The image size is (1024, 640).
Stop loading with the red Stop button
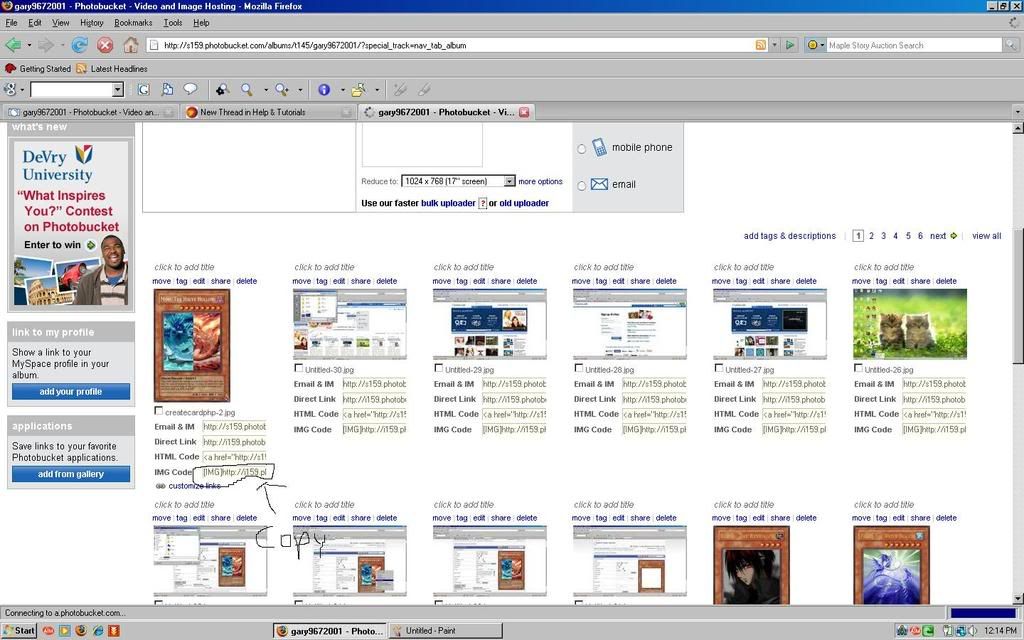pos(105,45)
